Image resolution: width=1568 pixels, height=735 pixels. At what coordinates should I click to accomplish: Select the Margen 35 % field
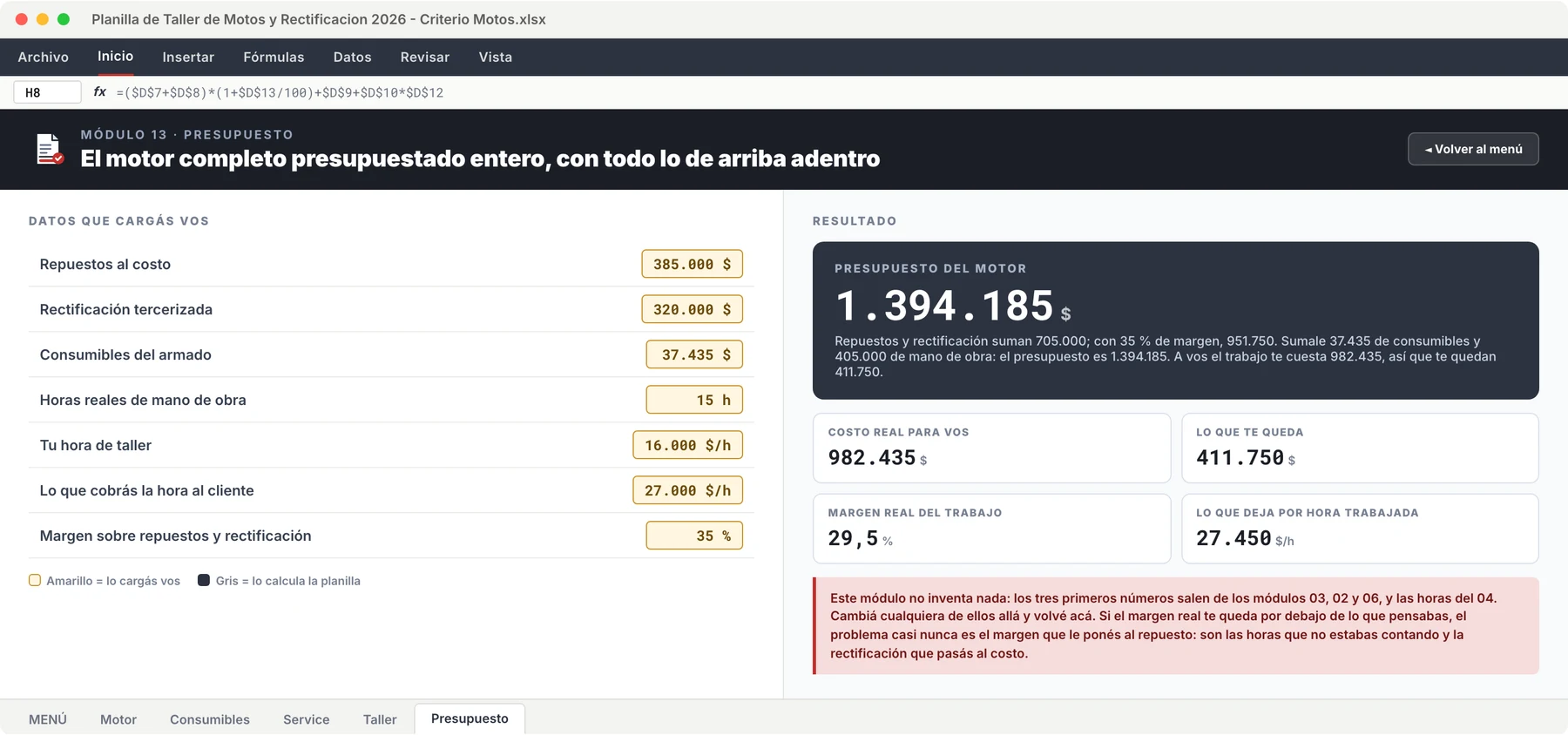(x=694, y=536)
